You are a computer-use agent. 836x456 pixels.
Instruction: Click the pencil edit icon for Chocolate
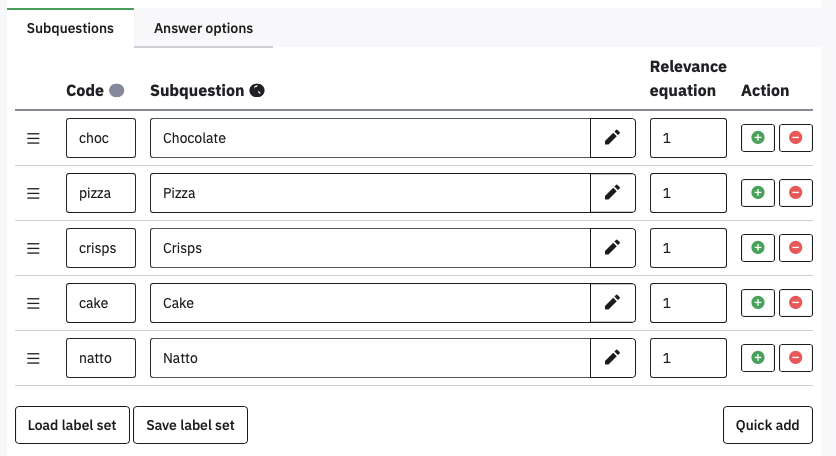click(x=613, y=138)
